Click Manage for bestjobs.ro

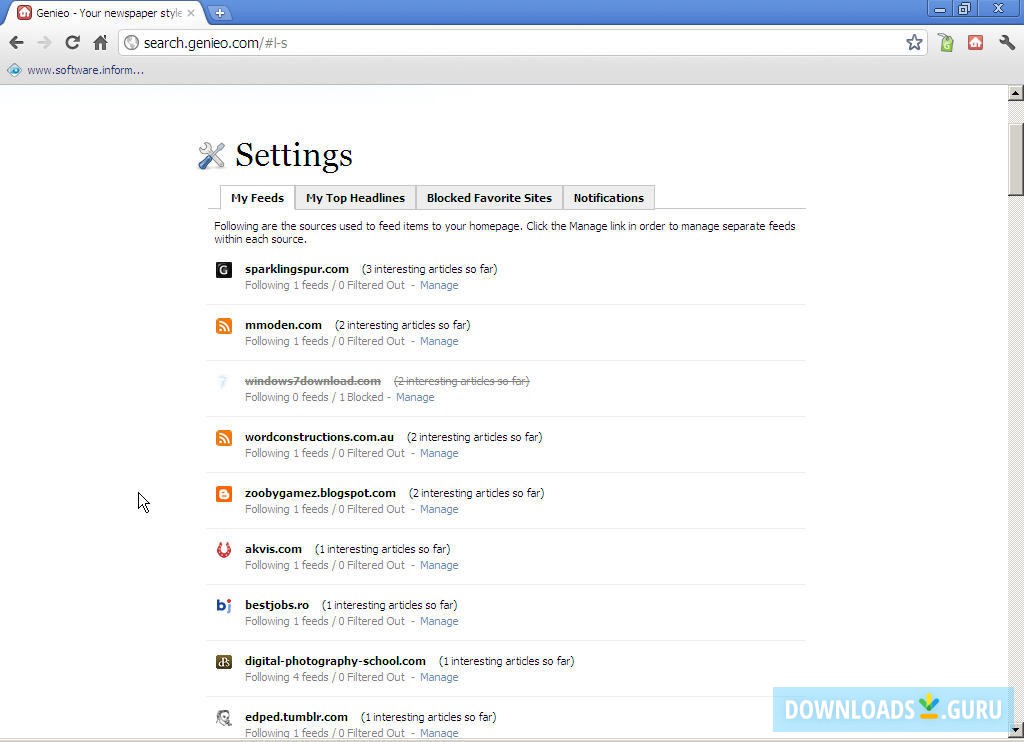[439, 621]
